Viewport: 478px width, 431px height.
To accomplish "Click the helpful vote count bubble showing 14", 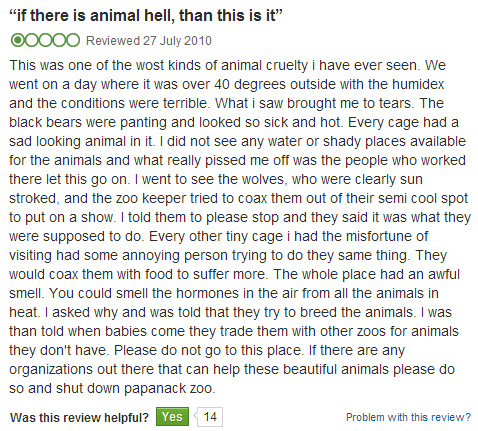I will (210, 417).
